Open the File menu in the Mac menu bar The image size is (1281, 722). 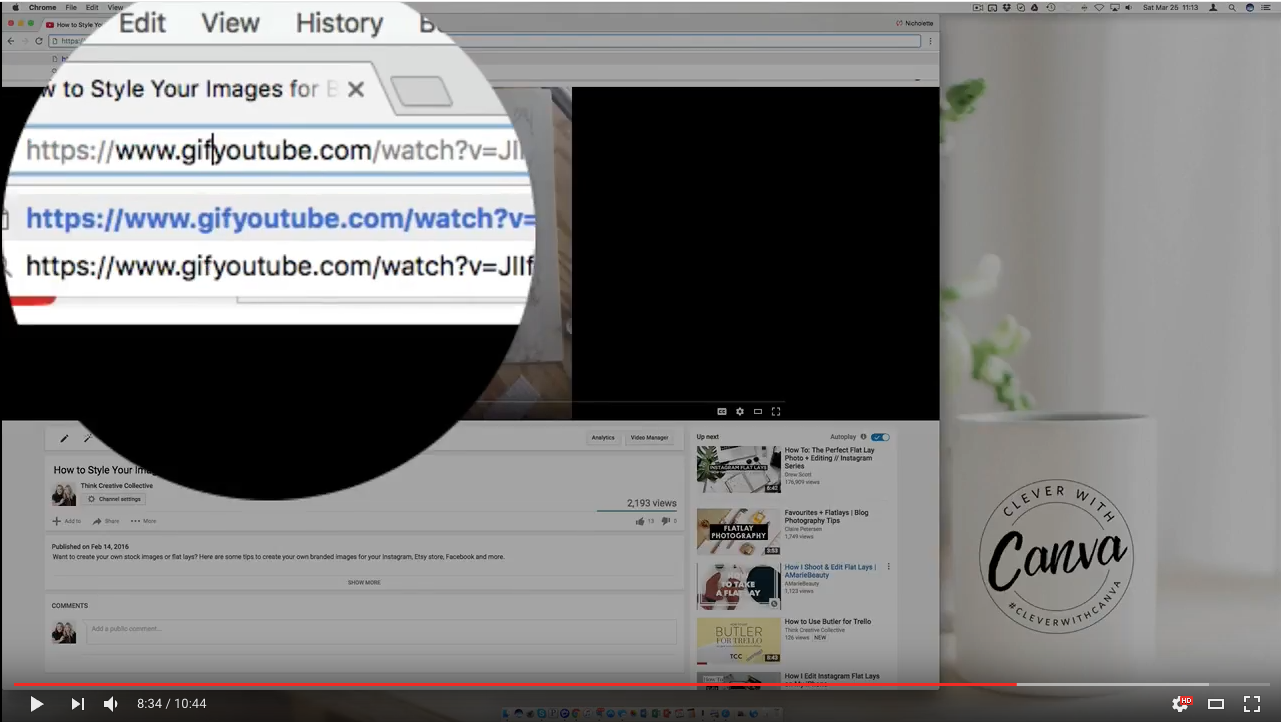click(x=71, y=7)
